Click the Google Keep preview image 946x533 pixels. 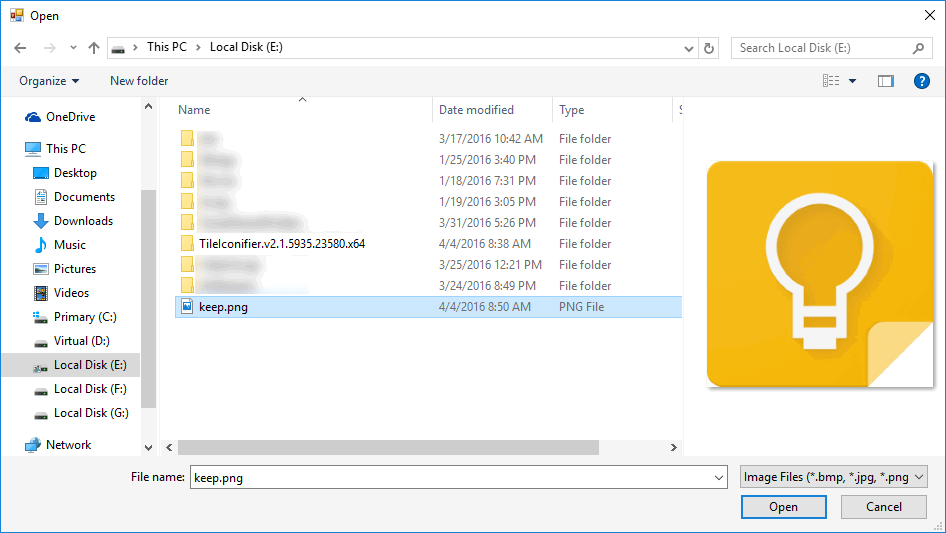[x=820, y=274]
